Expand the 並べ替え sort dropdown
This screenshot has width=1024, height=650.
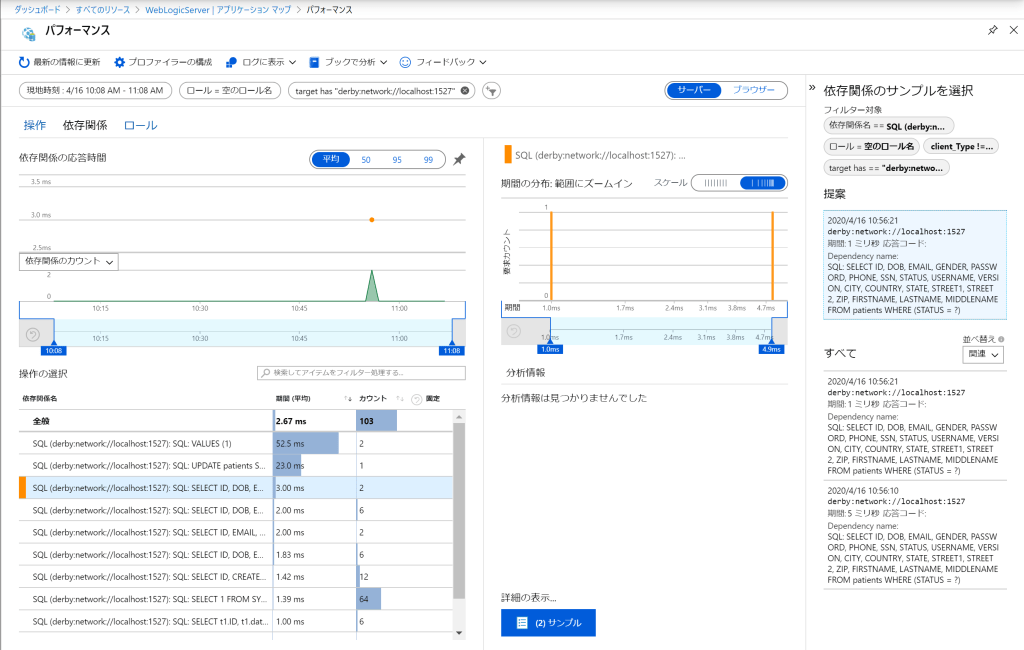(x=984, y=355)
